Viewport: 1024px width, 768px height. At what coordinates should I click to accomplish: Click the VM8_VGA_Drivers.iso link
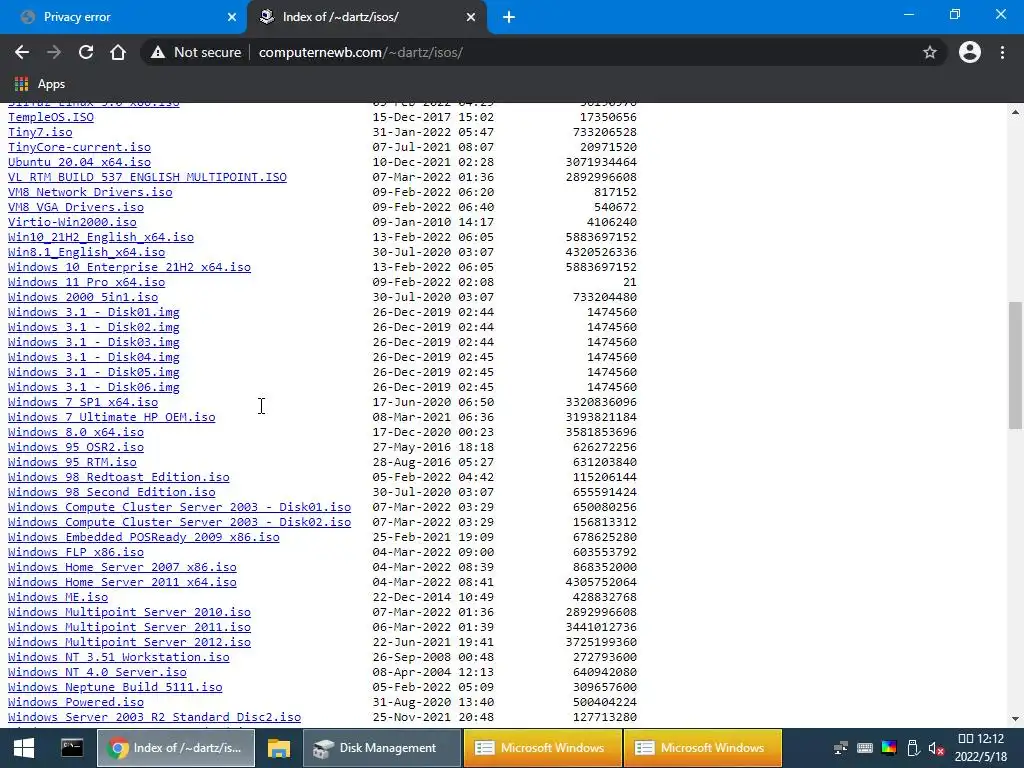76,207
